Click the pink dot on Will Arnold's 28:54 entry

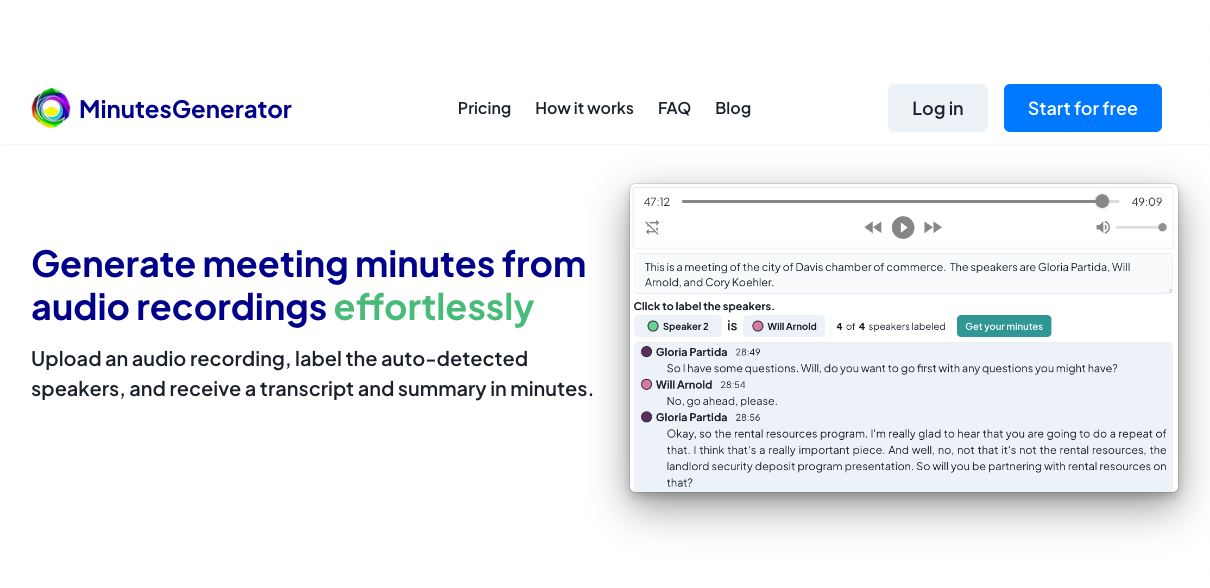[x=644, y=384]
